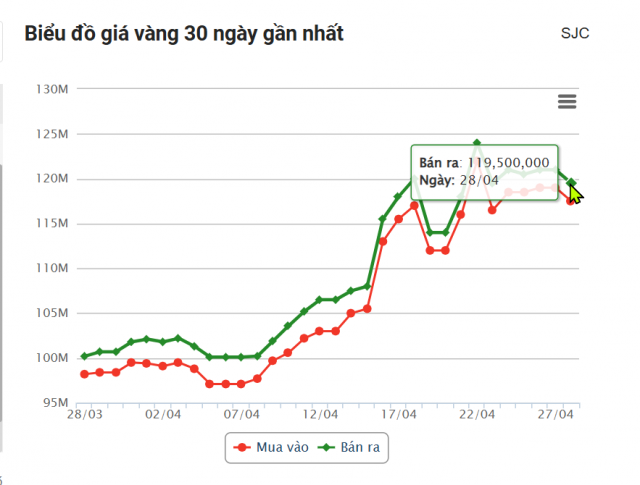
Task: Click the 02/04 x-axis date label
Action: 163,414
